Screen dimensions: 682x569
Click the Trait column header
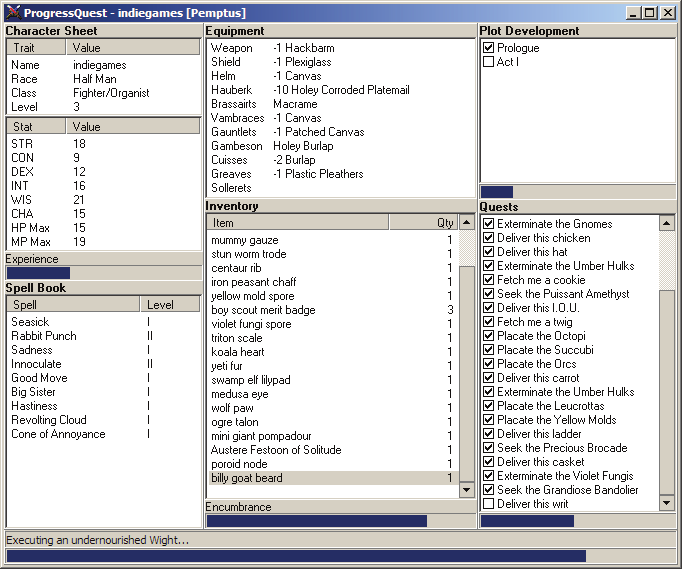click(x=36, y=47)
